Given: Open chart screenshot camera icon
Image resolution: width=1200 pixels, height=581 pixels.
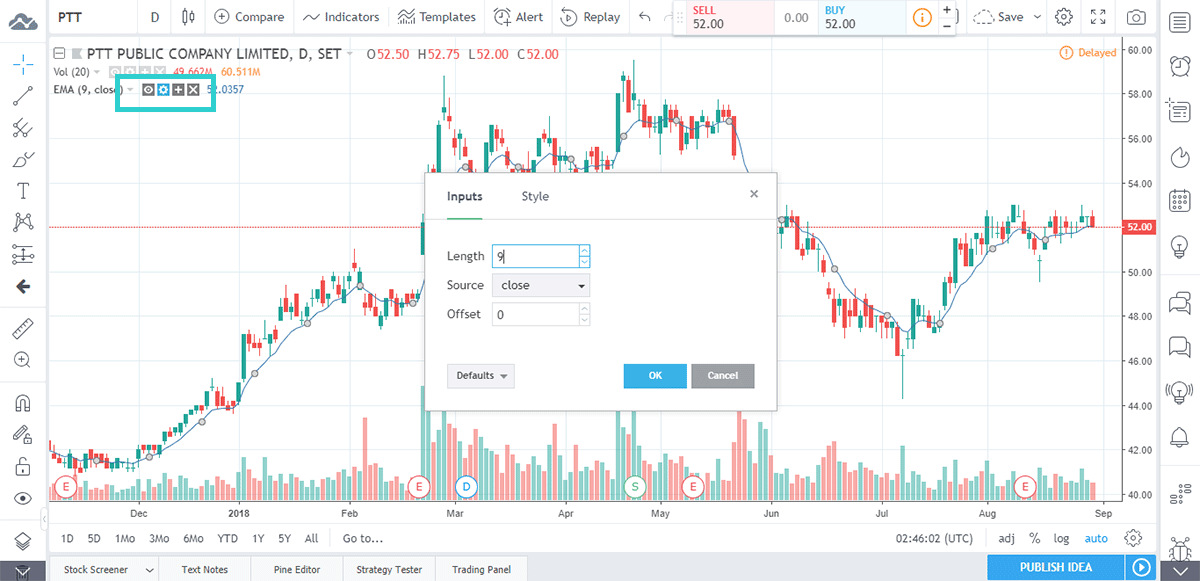Looking at the screenshot, I should (1135, 17).
